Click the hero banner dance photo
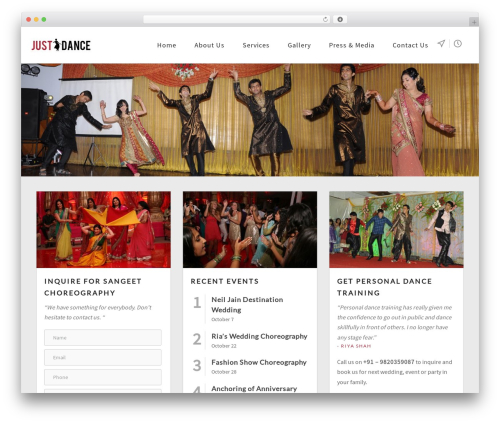 [x=250, y=120]
